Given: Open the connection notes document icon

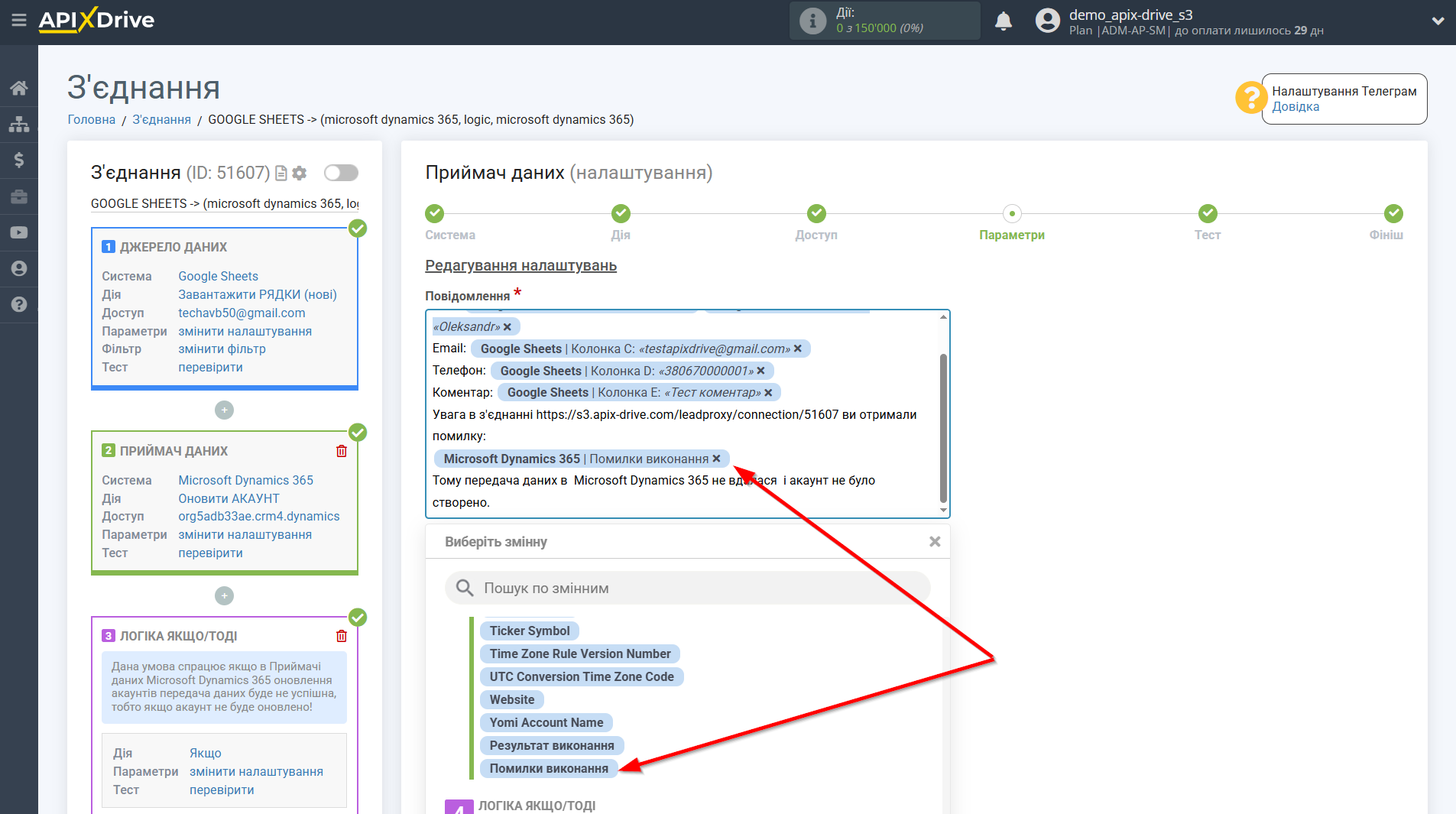Looking at the screenshot, I should click(x=281, y=174).
